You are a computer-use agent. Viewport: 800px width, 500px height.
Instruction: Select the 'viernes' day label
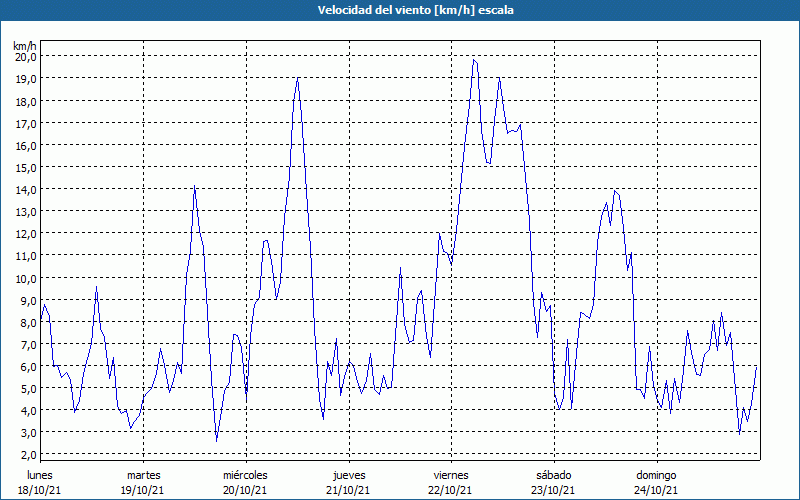click(451, 475)
